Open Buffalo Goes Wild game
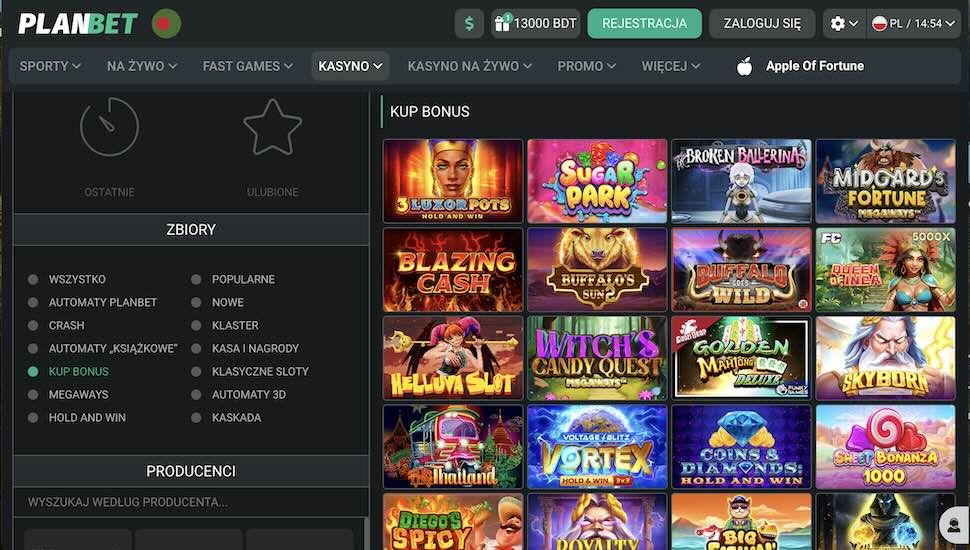 tap(741, 270)
